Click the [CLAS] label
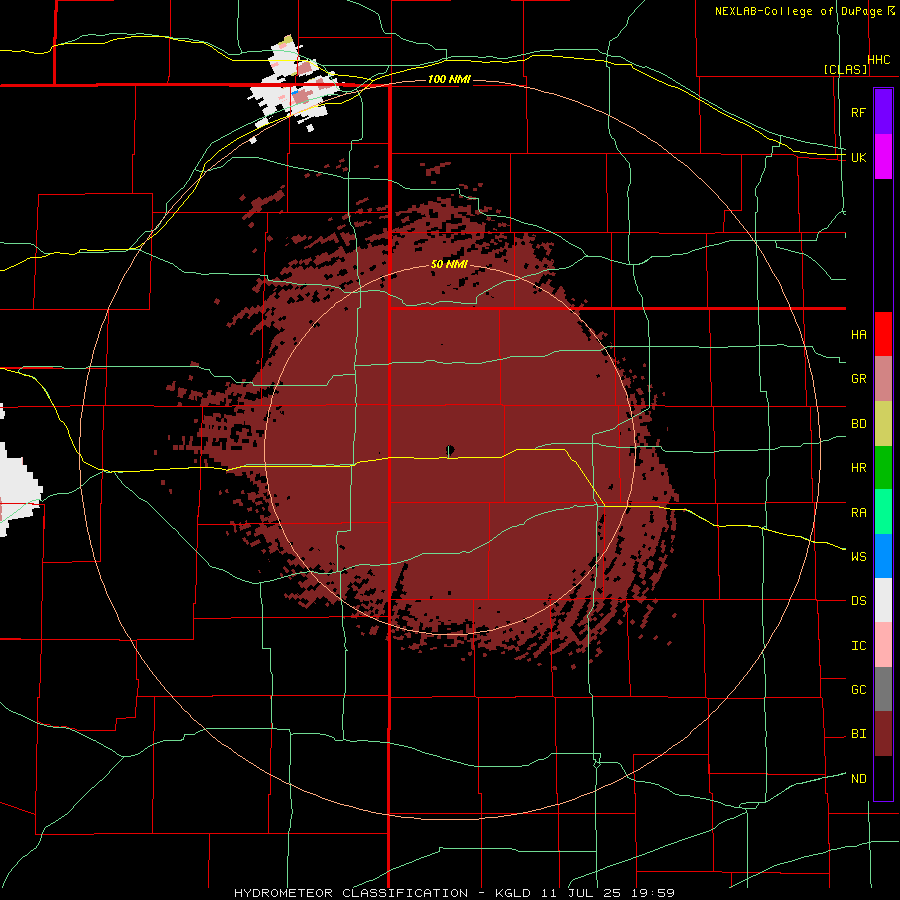 [845, 69]
